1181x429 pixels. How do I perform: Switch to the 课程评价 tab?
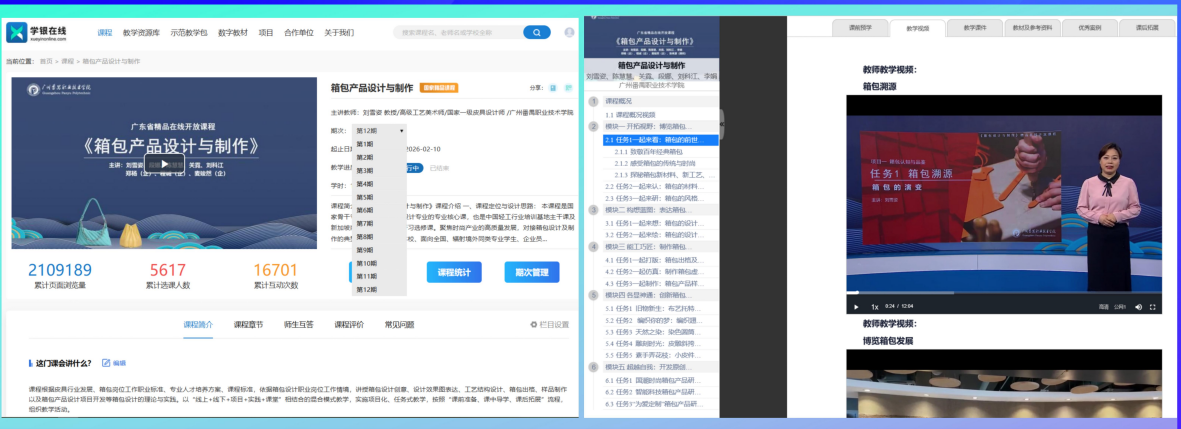coord(349,324)
